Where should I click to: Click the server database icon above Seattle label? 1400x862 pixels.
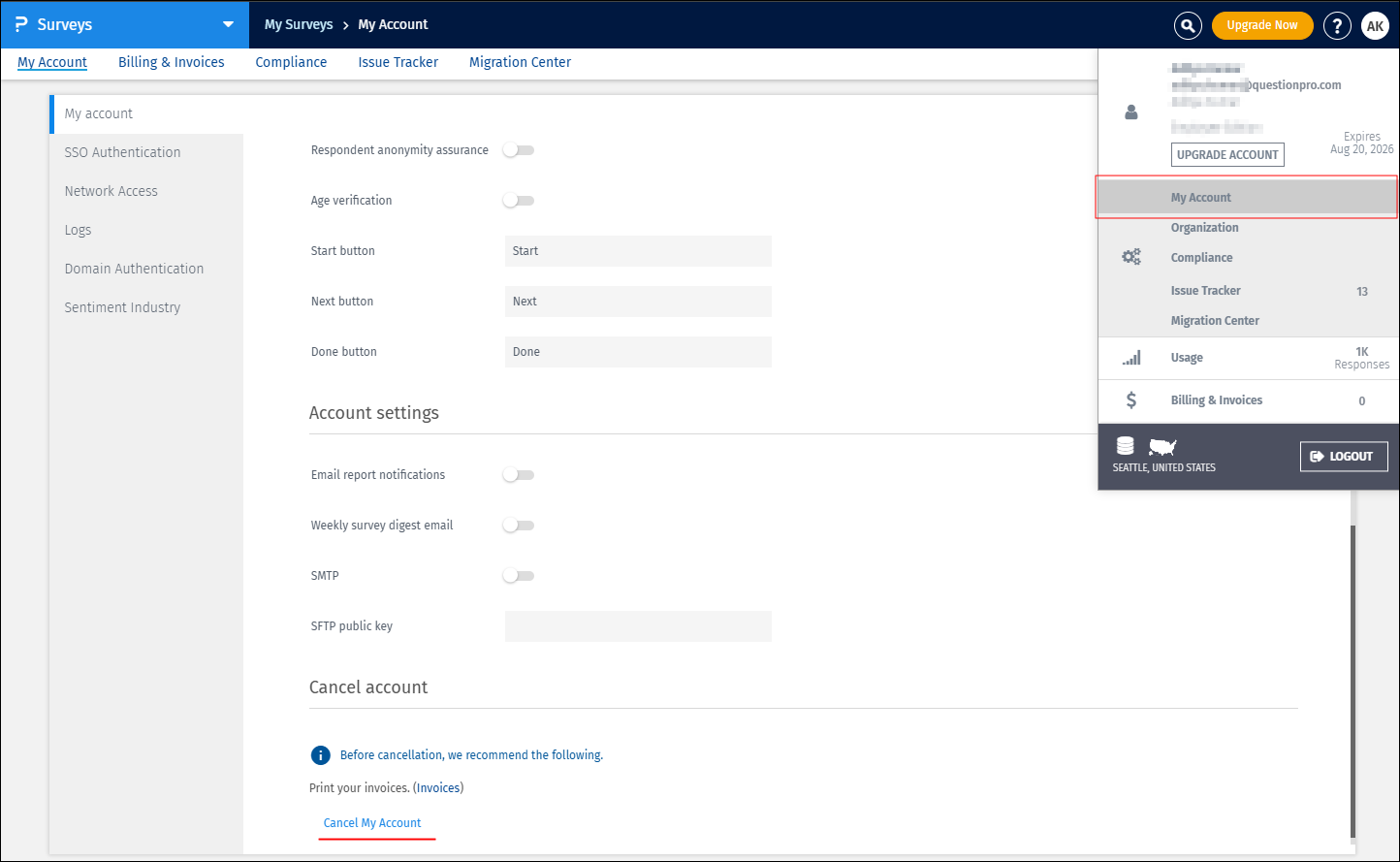1125,445
